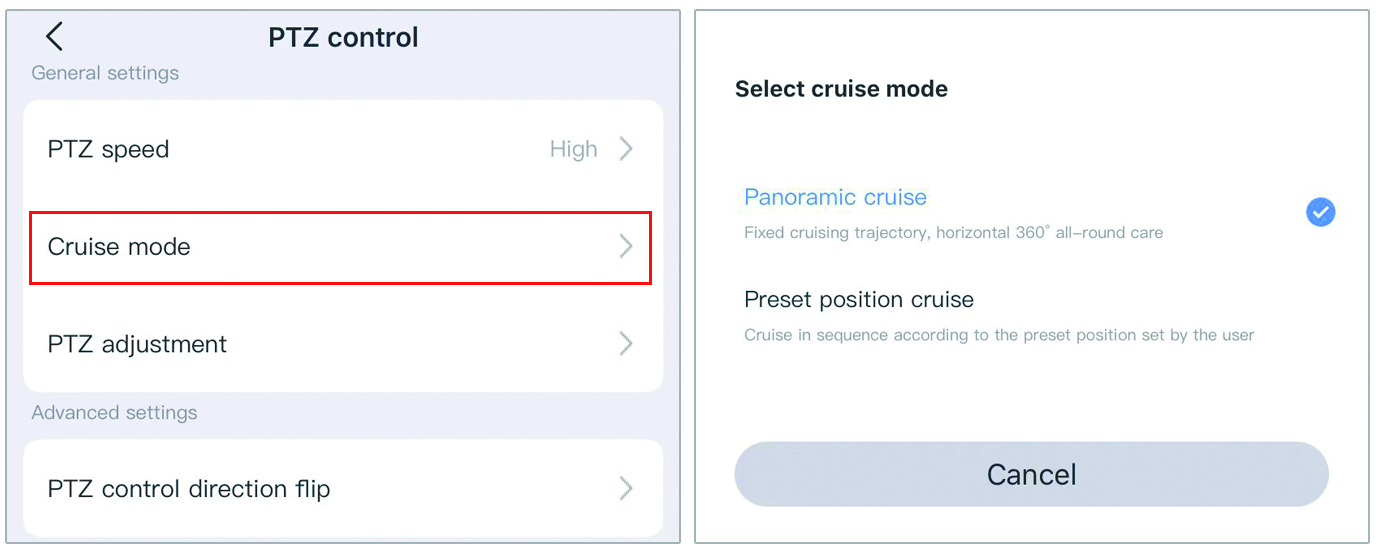
Task: Open PTZ control direction flip setting
Action: [343, 488]
